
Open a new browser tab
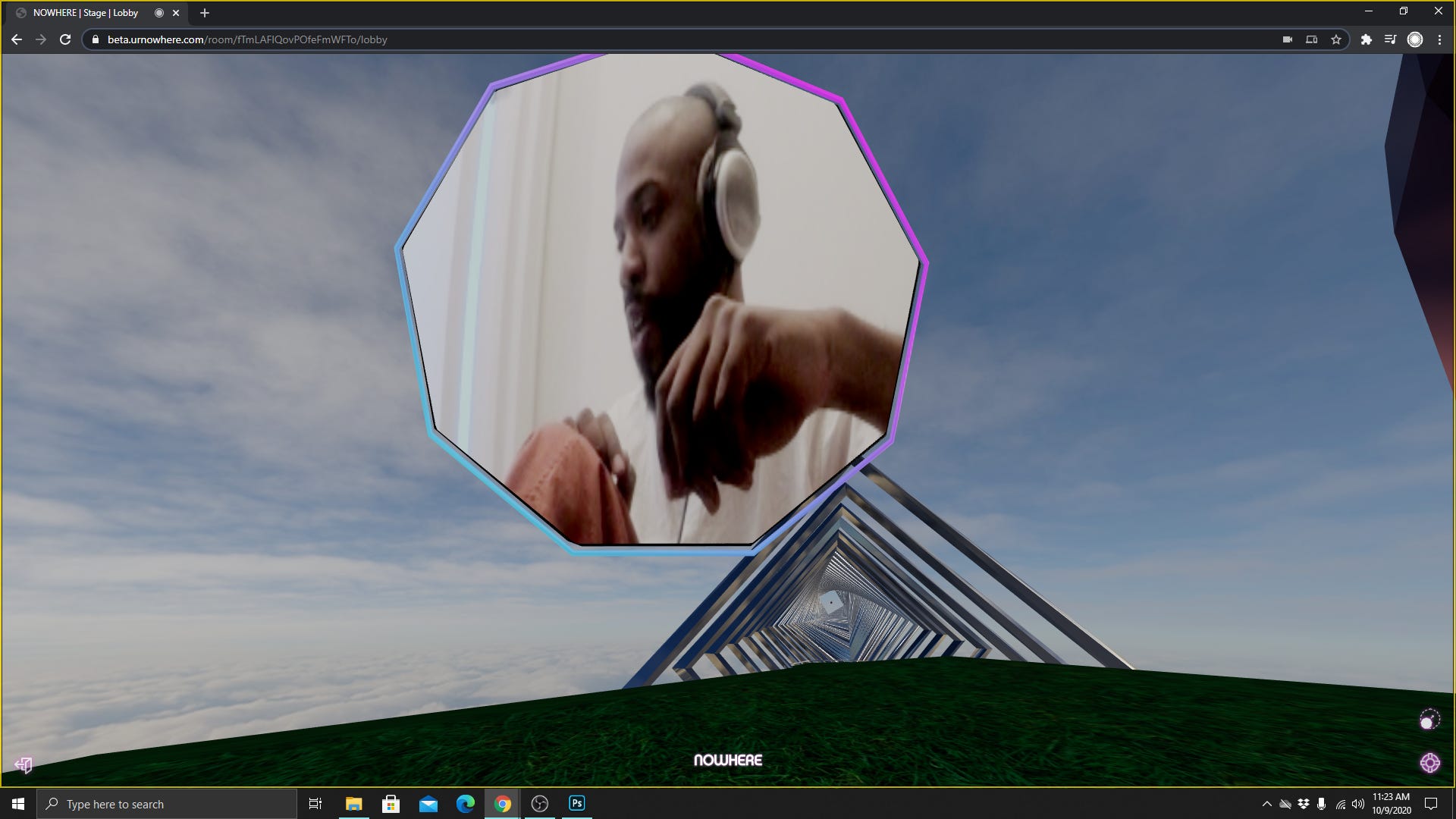tap(205, 13)
